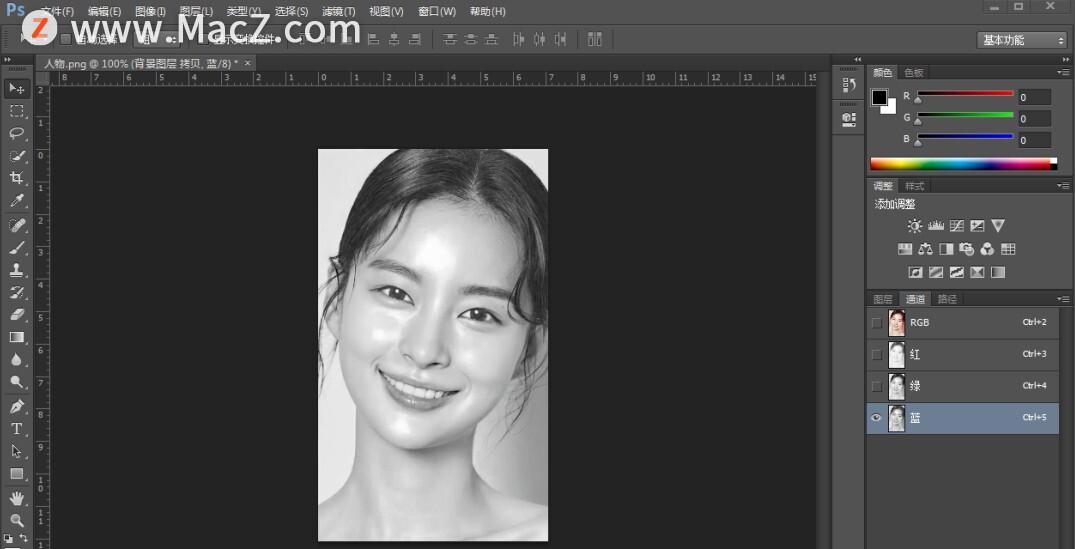This screenshot has height=549, width=1075.
Task: Add a Color Balance adjustment
Action: (x=926, y=249)
